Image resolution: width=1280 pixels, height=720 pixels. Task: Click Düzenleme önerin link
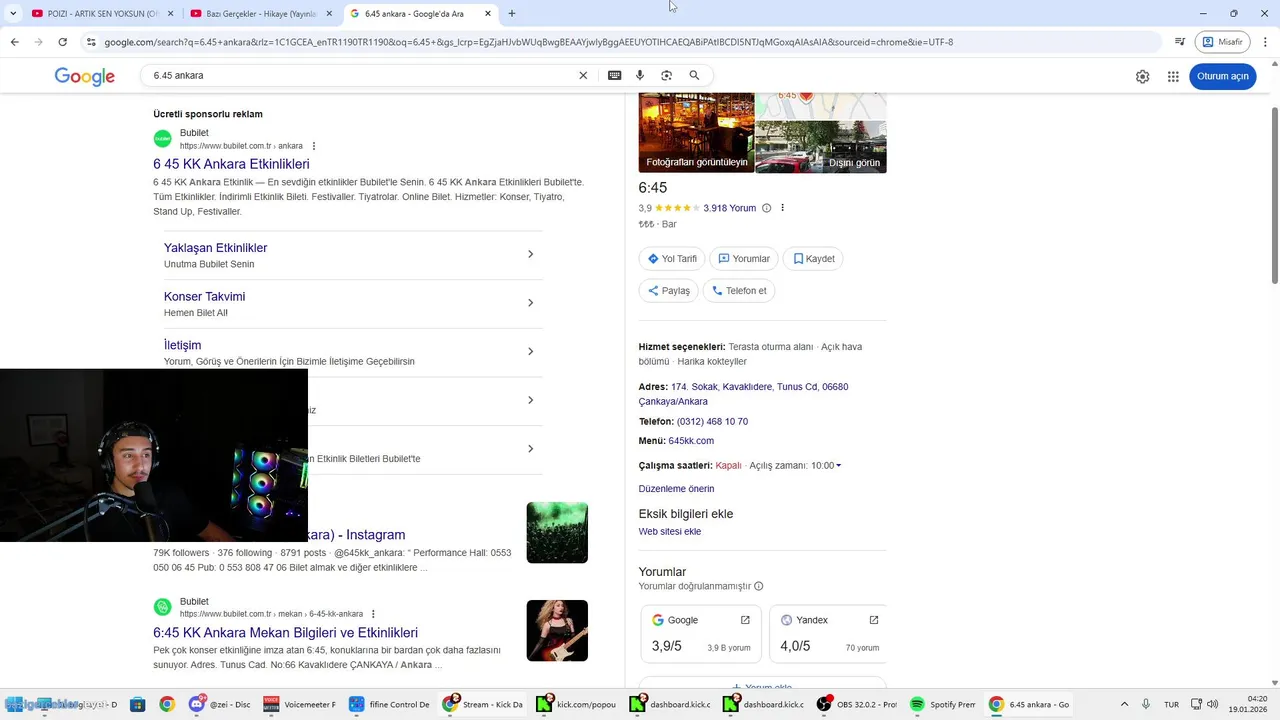click(676, 489)
